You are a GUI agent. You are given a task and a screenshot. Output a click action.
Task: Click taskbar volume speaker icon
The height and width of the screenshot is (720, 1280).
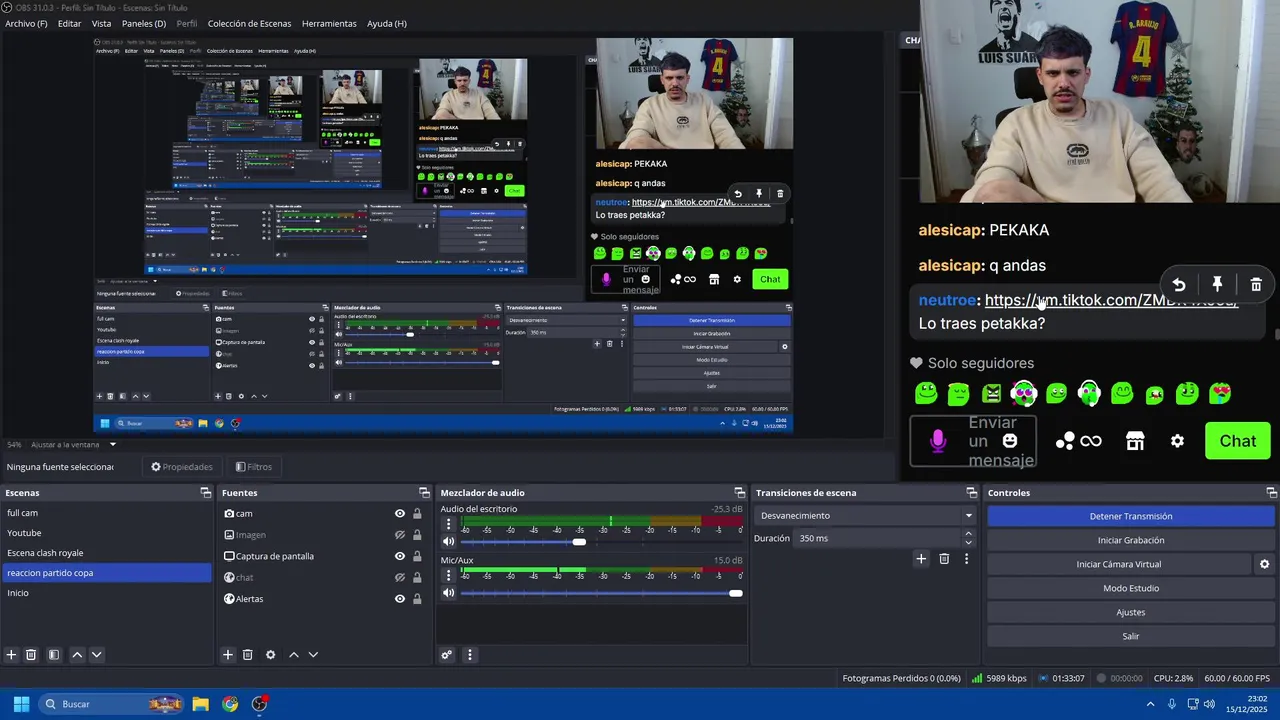[1209, 704]
